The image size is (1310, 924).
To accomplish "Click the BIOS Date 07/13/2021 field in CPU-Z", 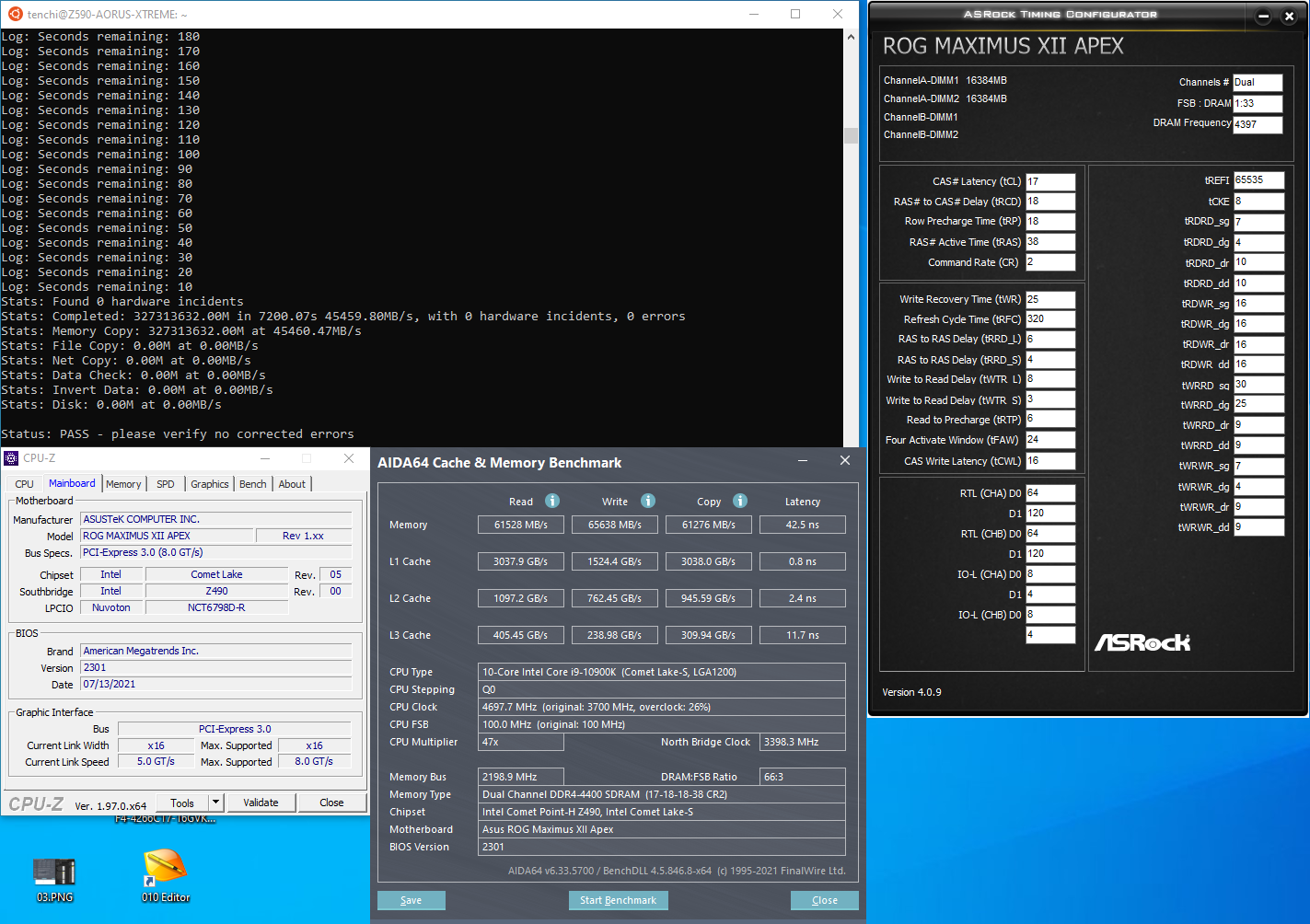I will [215, 684].
